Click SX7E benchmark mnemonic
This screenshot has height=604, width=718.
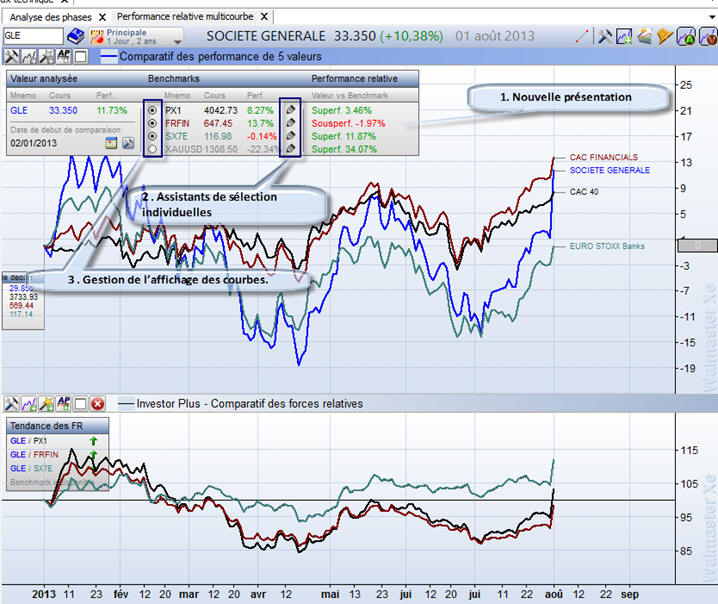(x=176, y=136)
